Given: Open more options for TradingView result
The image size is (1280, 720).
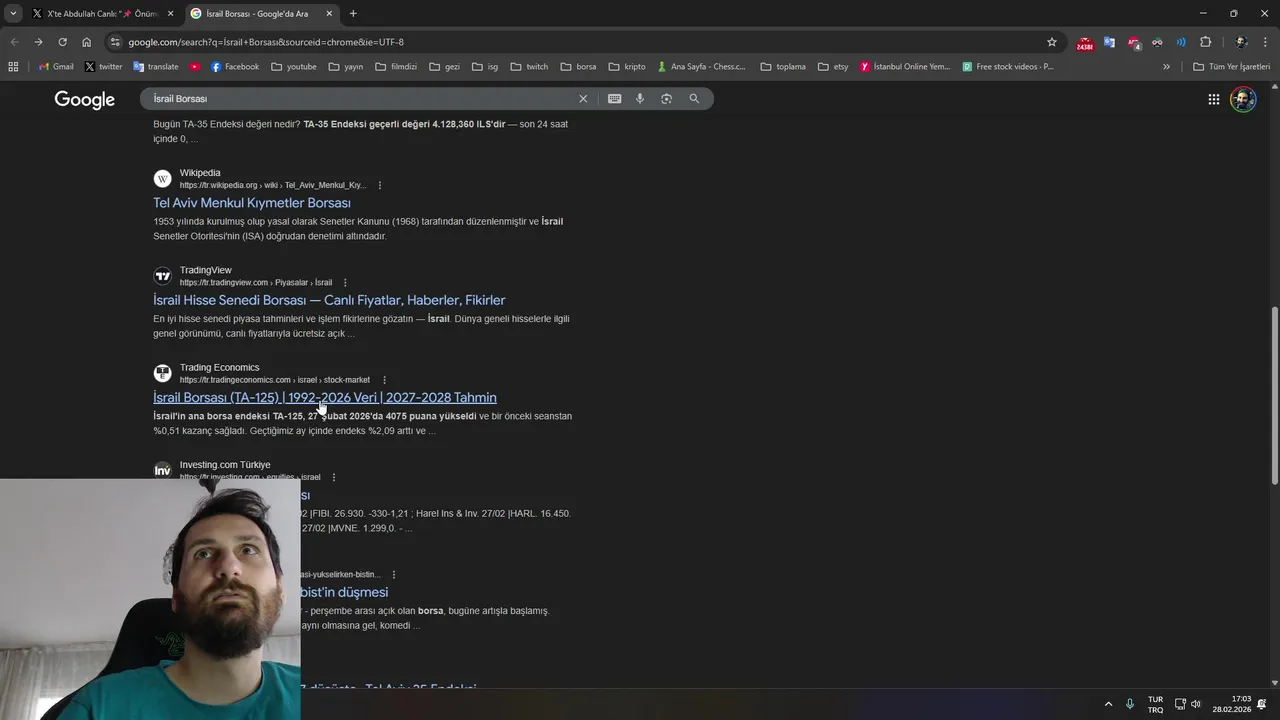Looking at the screenshot, I should 345,283.
